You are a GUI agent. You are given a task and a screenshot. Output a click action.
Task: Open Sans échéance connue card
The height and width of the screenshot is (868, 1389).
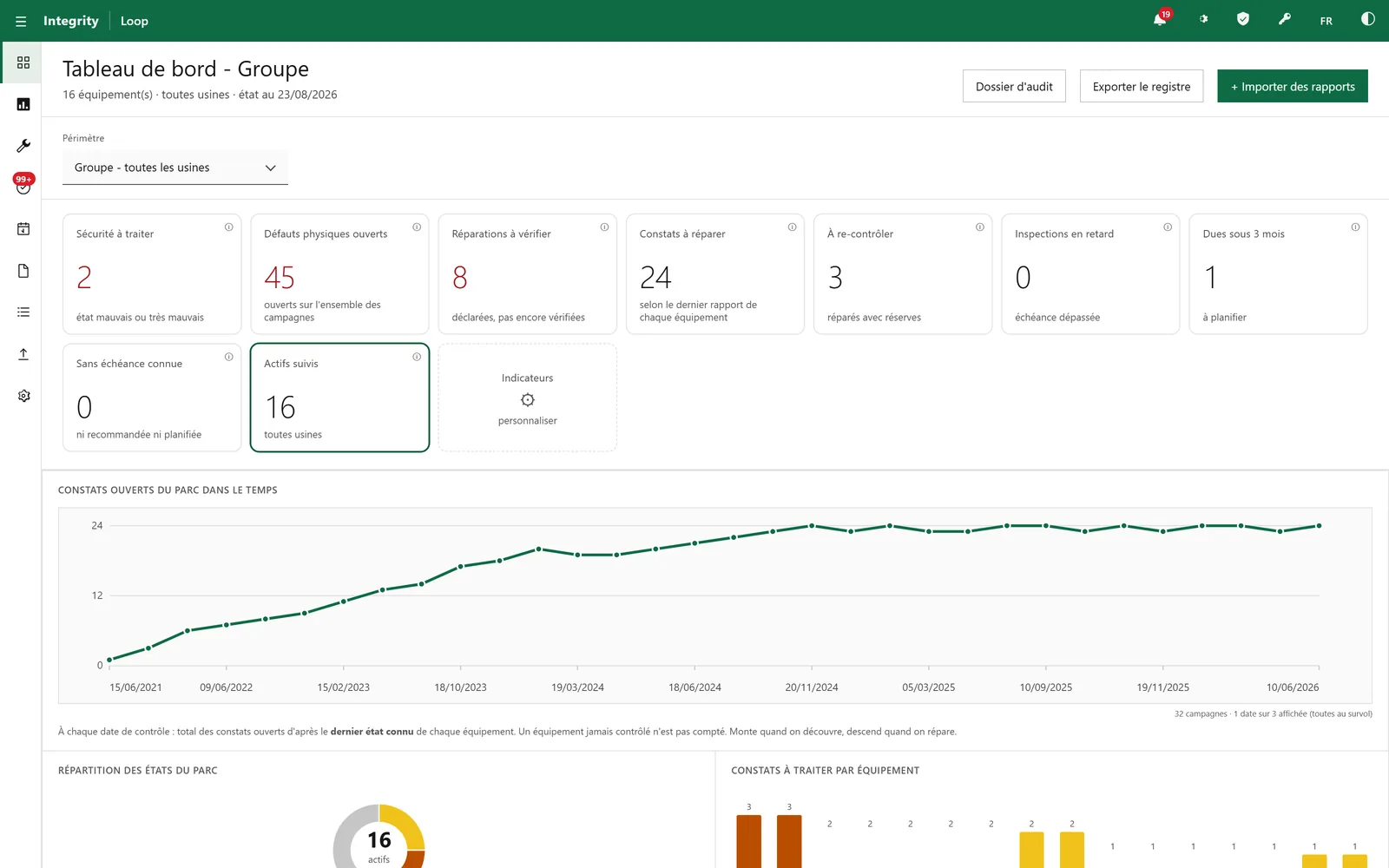click(152, 398)
